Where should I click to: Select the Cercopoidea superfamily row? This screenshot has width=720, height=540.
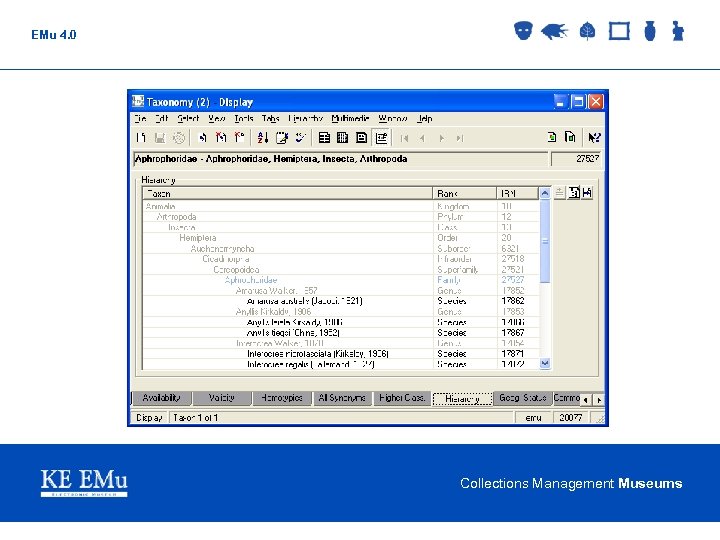[341, 270]
